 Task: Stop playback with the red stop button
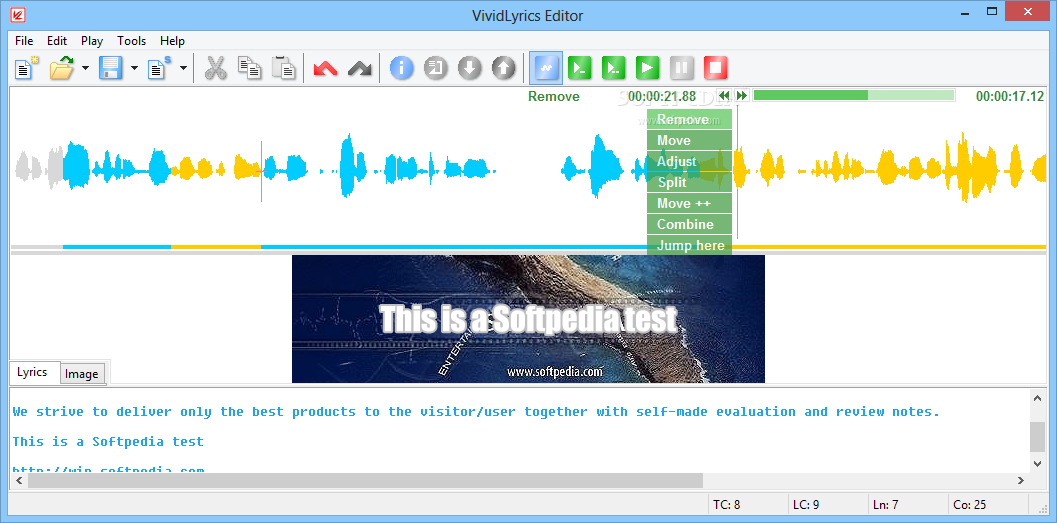point(716,68)
